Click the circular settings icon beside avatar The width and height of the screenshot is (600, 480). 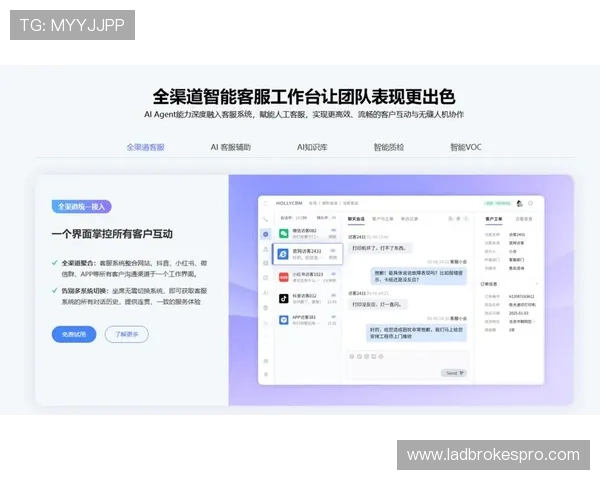click(531, 203)
